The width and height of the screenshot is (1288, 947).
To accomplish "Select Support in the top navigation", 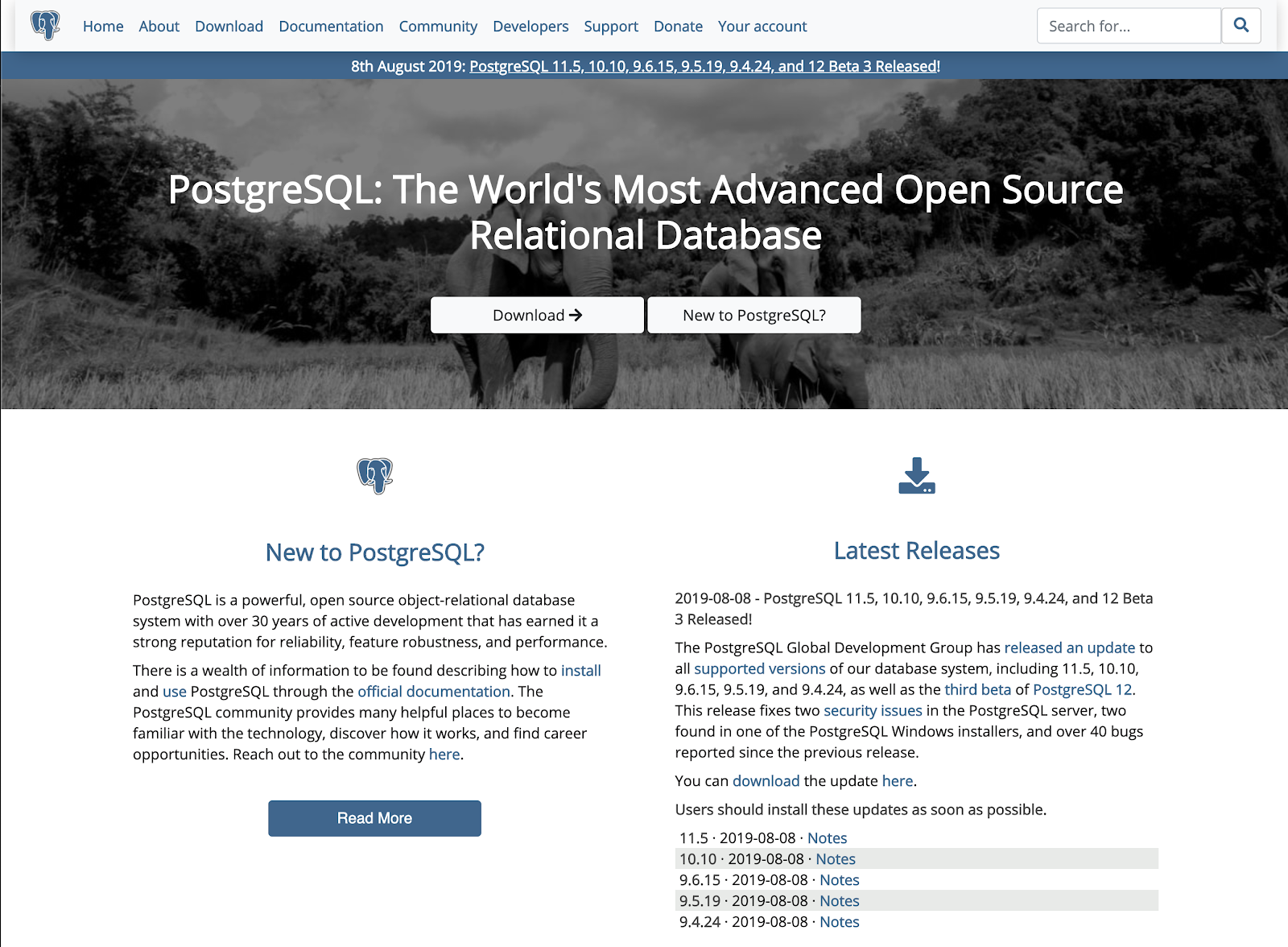I will (x=611, y=27).
